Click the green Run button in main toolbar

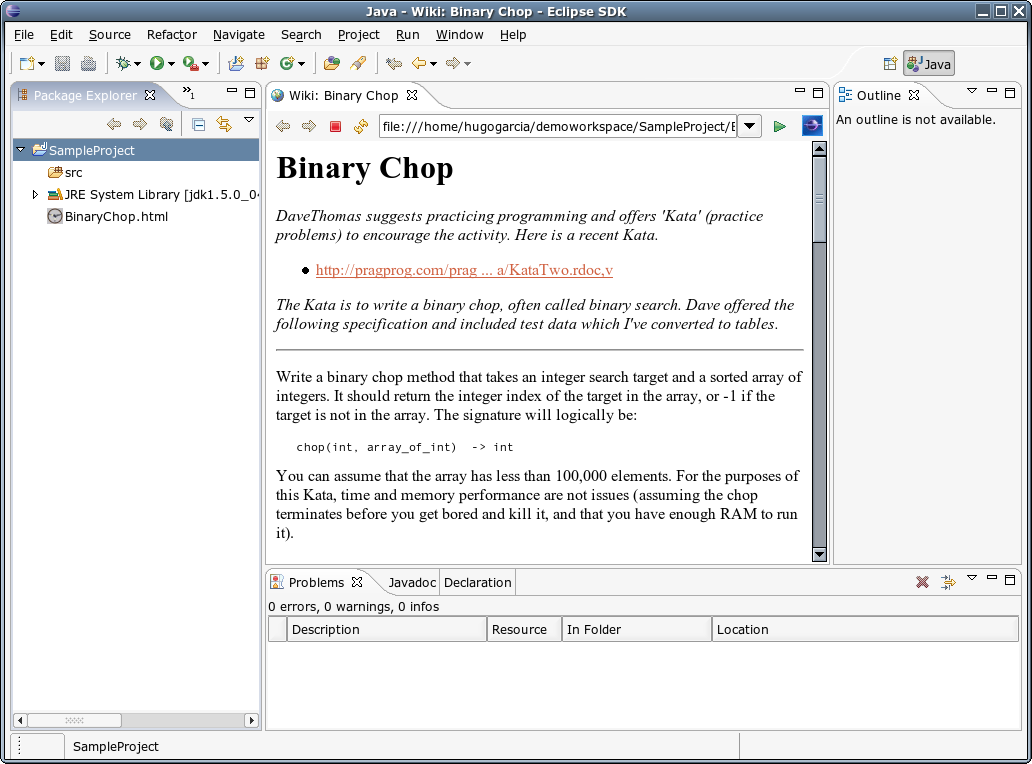(157, 64)
